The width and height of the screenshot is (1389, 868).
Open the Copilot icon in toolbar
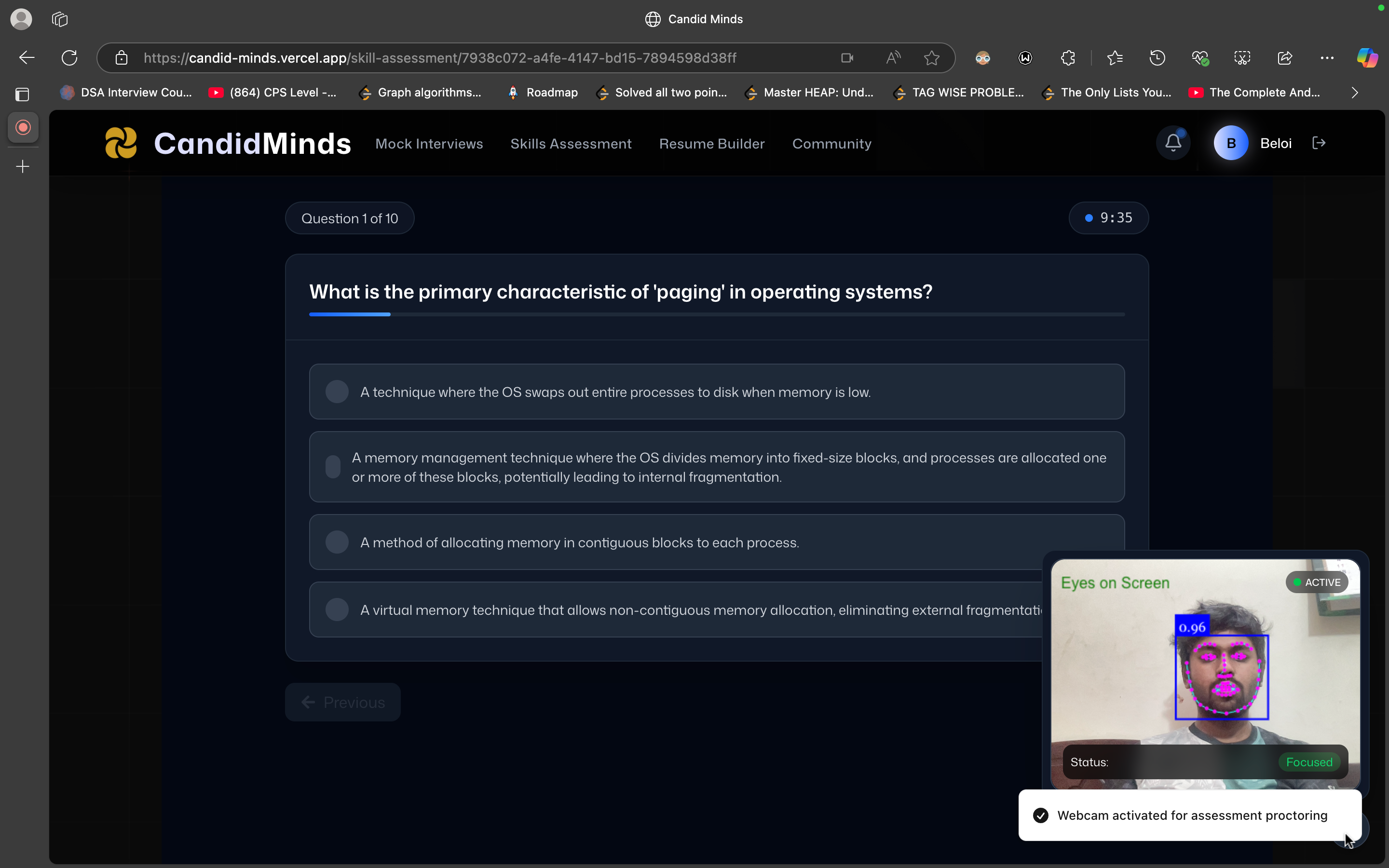[x=1367, y=58]
